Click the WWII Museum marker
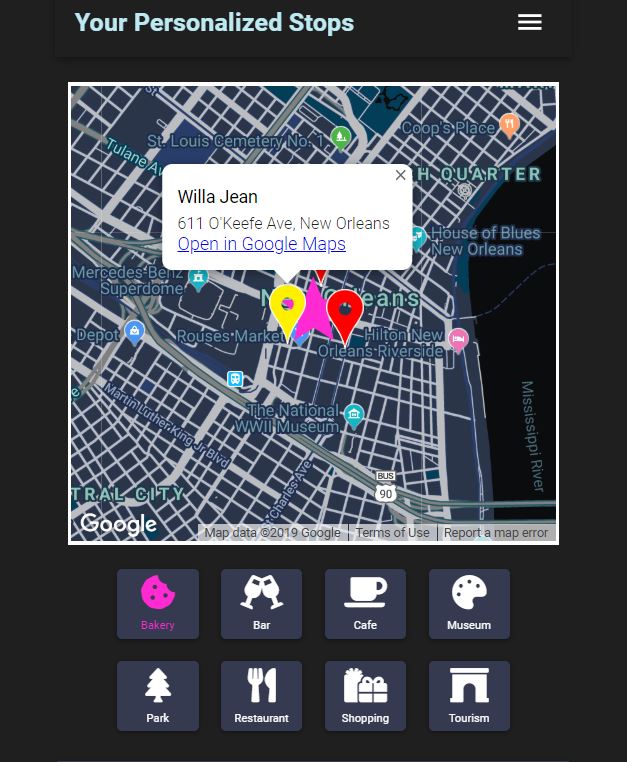Image resolution: width=627 pixels, height=762 pixels. coord(354,416)
